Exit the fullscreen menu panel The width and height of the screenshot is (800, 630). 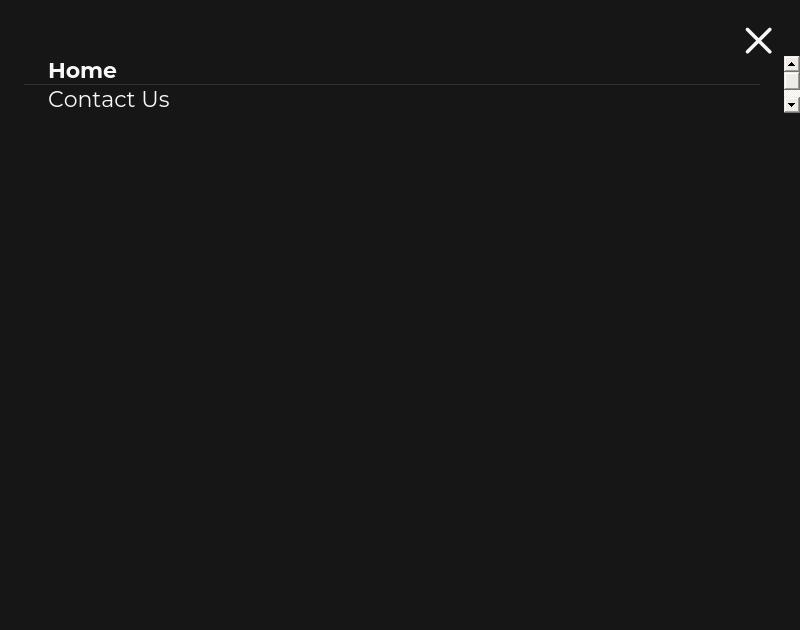[758, 40]
